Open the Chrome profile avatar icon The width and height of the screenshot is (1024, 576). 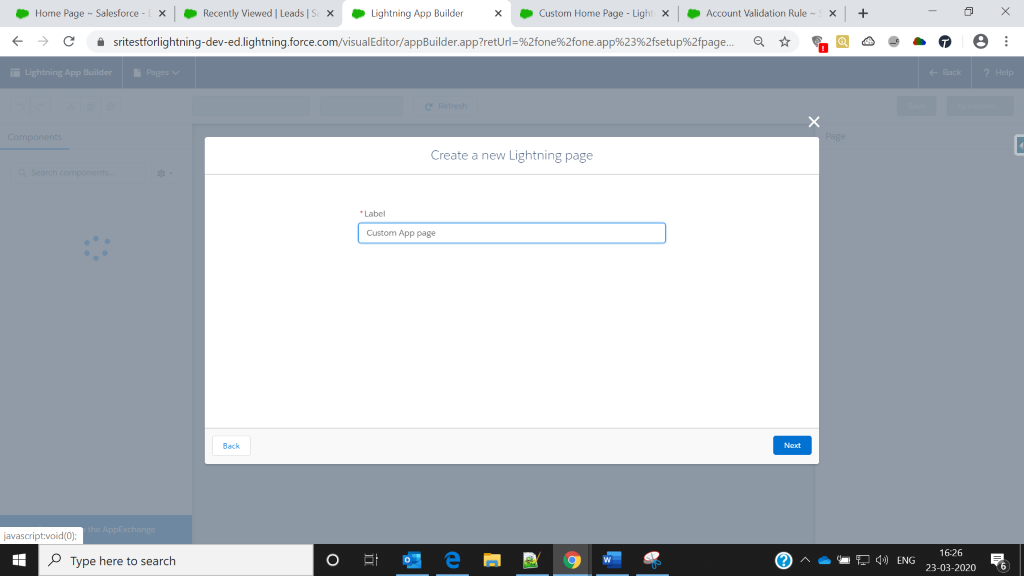980,42
